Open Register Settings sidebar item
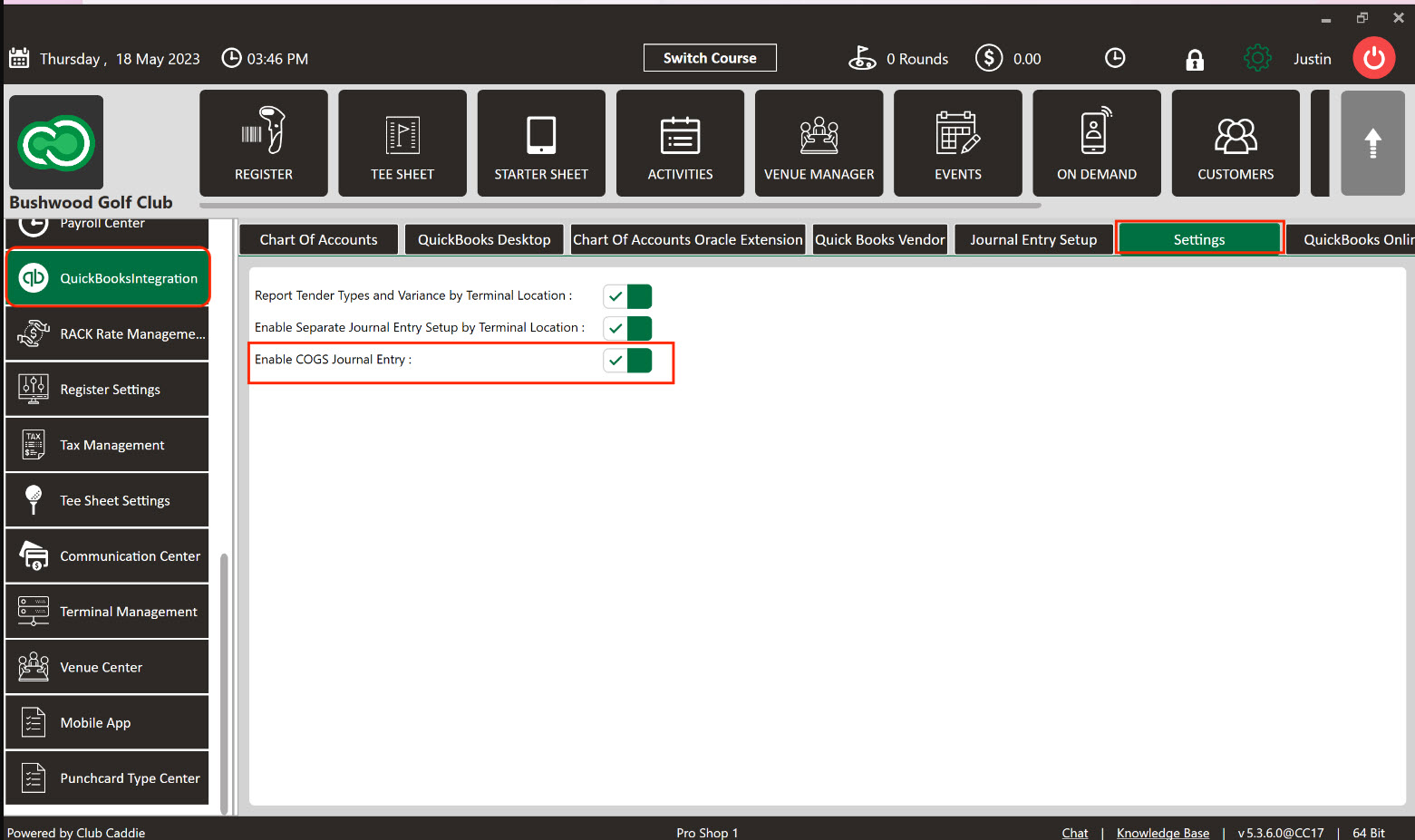Viewport: 1415px width, 840px height. (x=107, y=389)
